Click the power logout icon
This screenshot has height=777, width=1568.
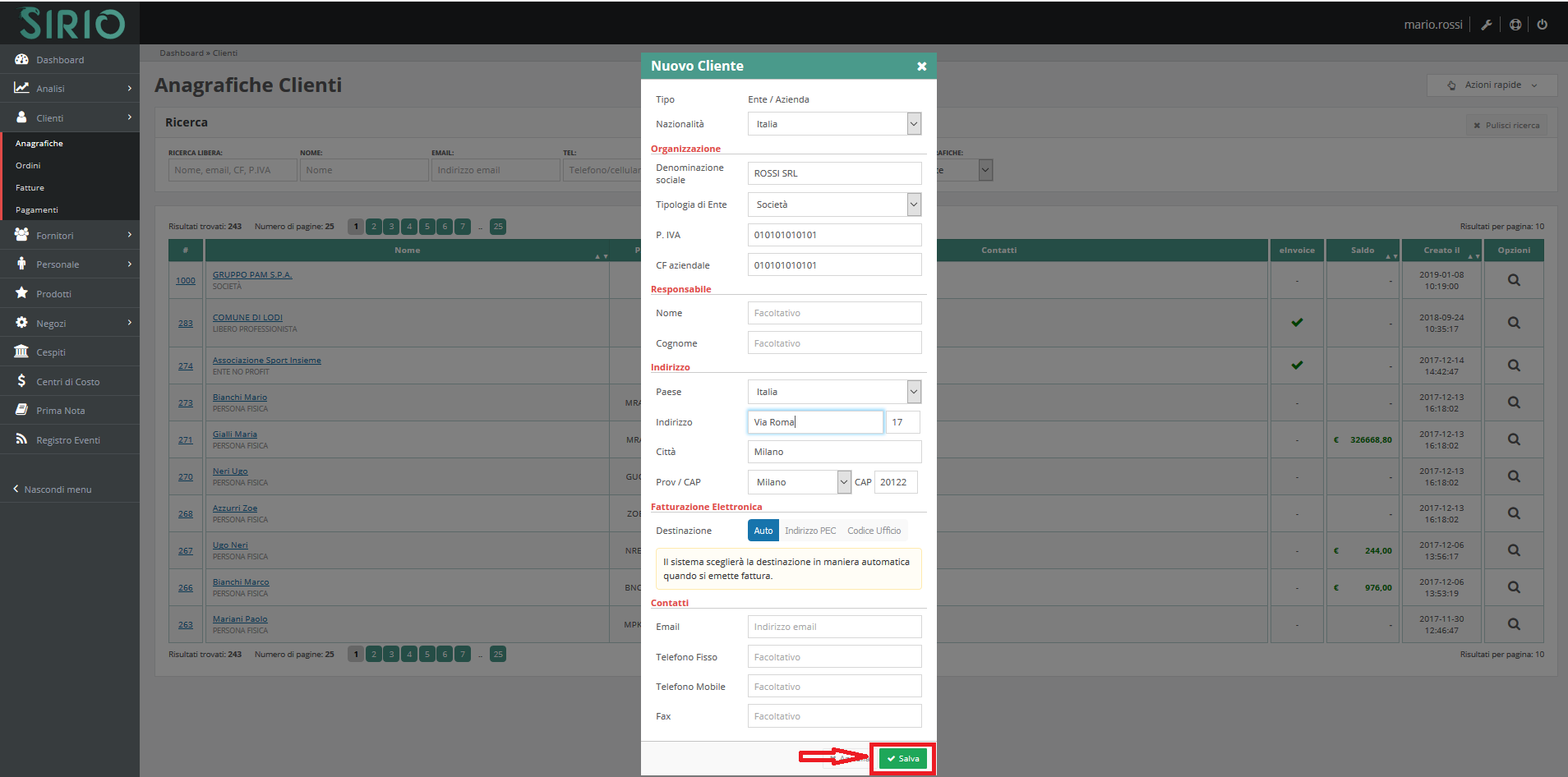[x=1543, y=25]
